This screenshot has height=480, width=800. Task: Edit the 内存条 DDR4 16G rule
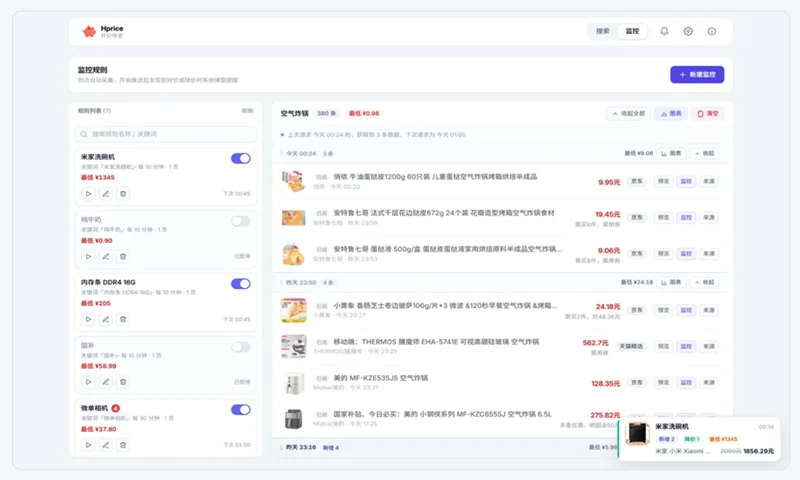point(106,319)
